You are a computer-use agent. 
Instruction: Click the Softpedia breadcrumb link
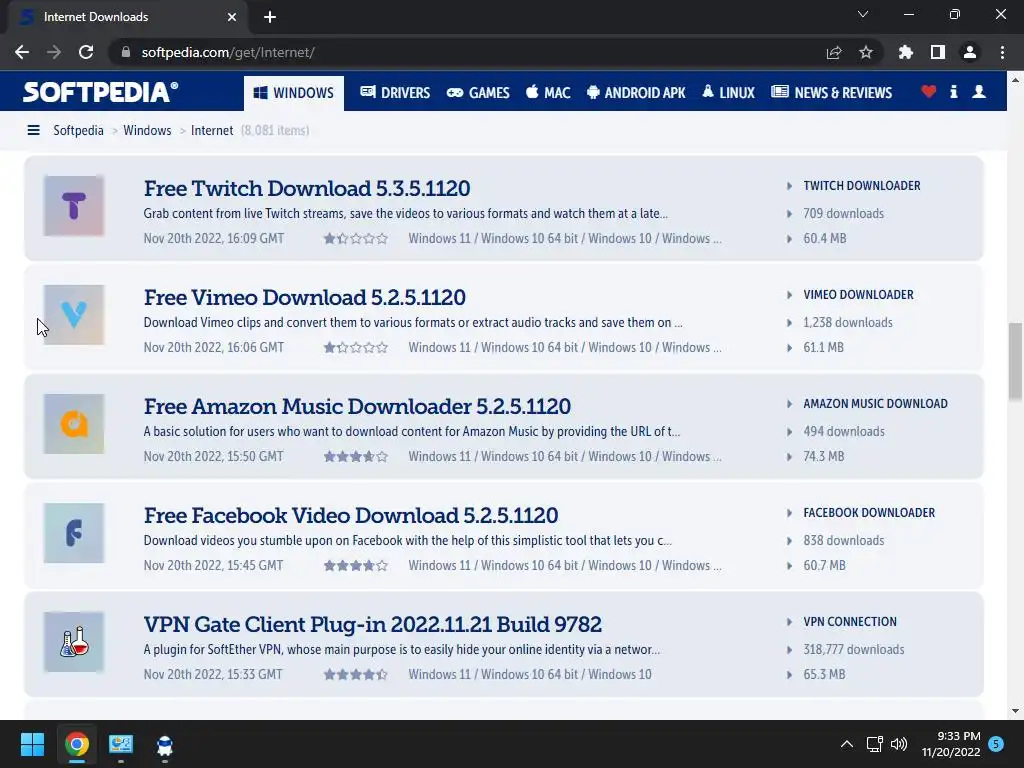pos(78,131)
